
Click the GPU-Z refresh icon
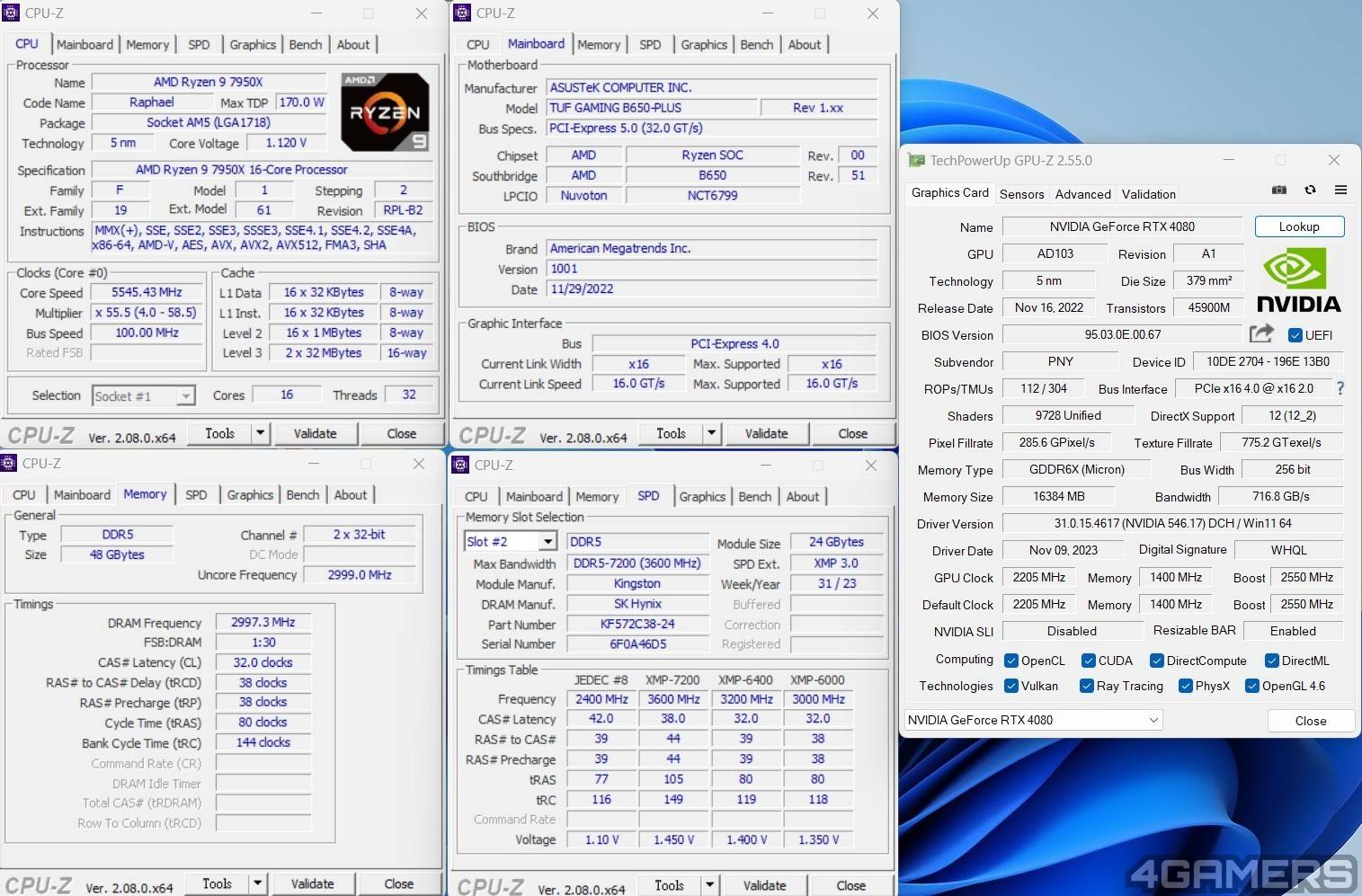click(1310, 191)
